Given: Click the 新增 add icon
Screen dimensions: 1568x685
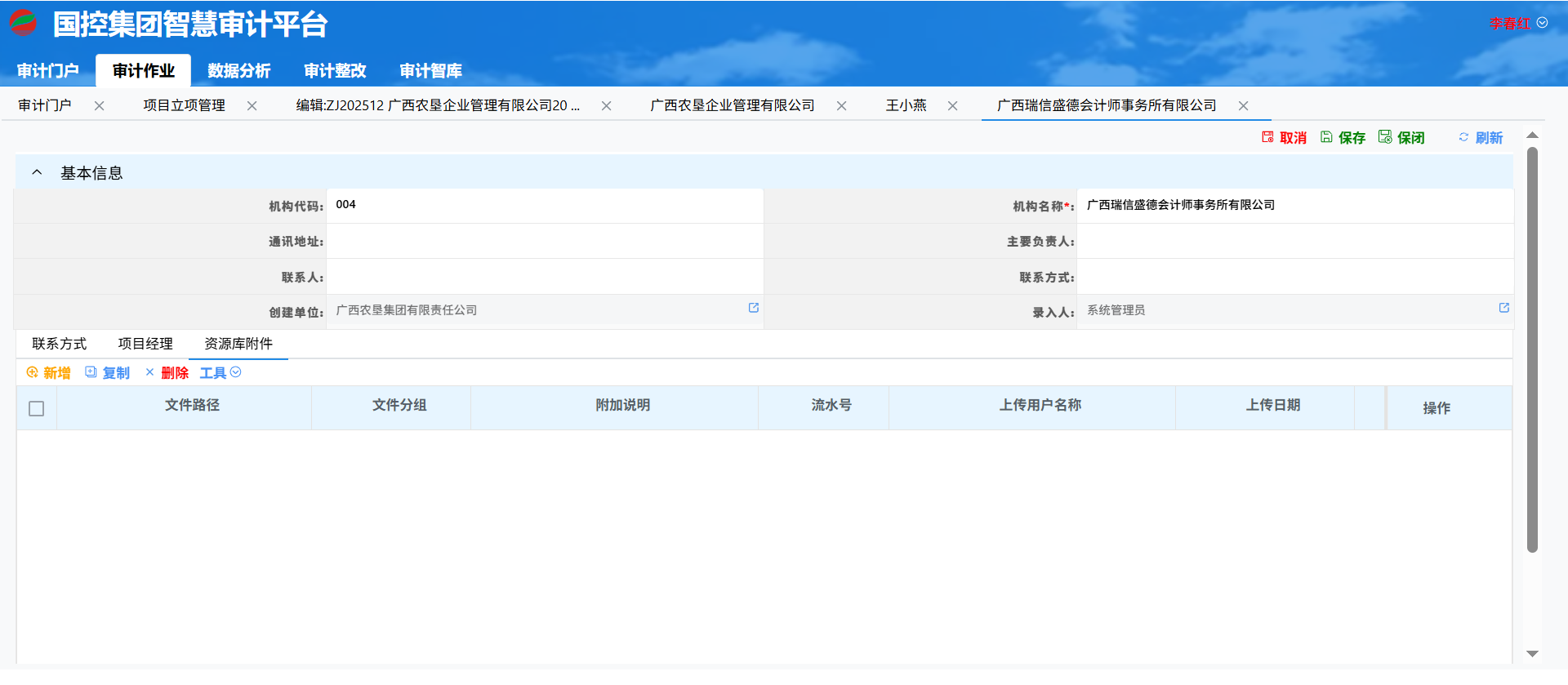Looking at the screenshot, I should coord(33,372).
